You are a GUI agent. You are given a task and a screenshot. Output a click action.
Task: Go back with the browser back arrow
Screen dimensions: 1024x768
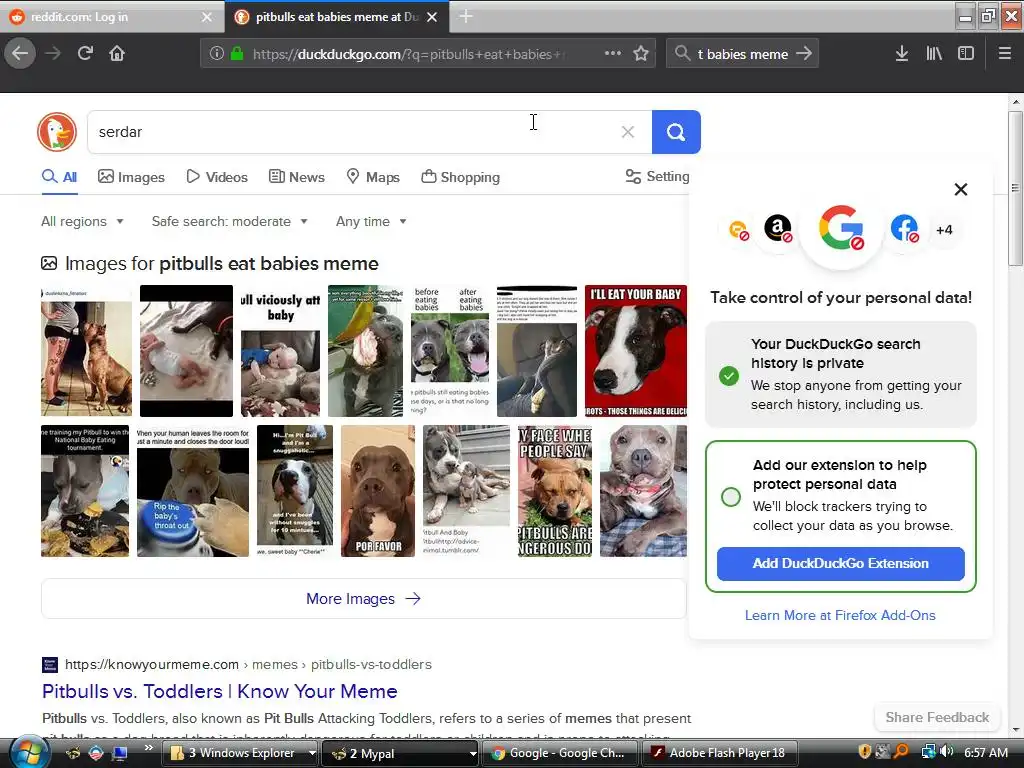[20, 54]
